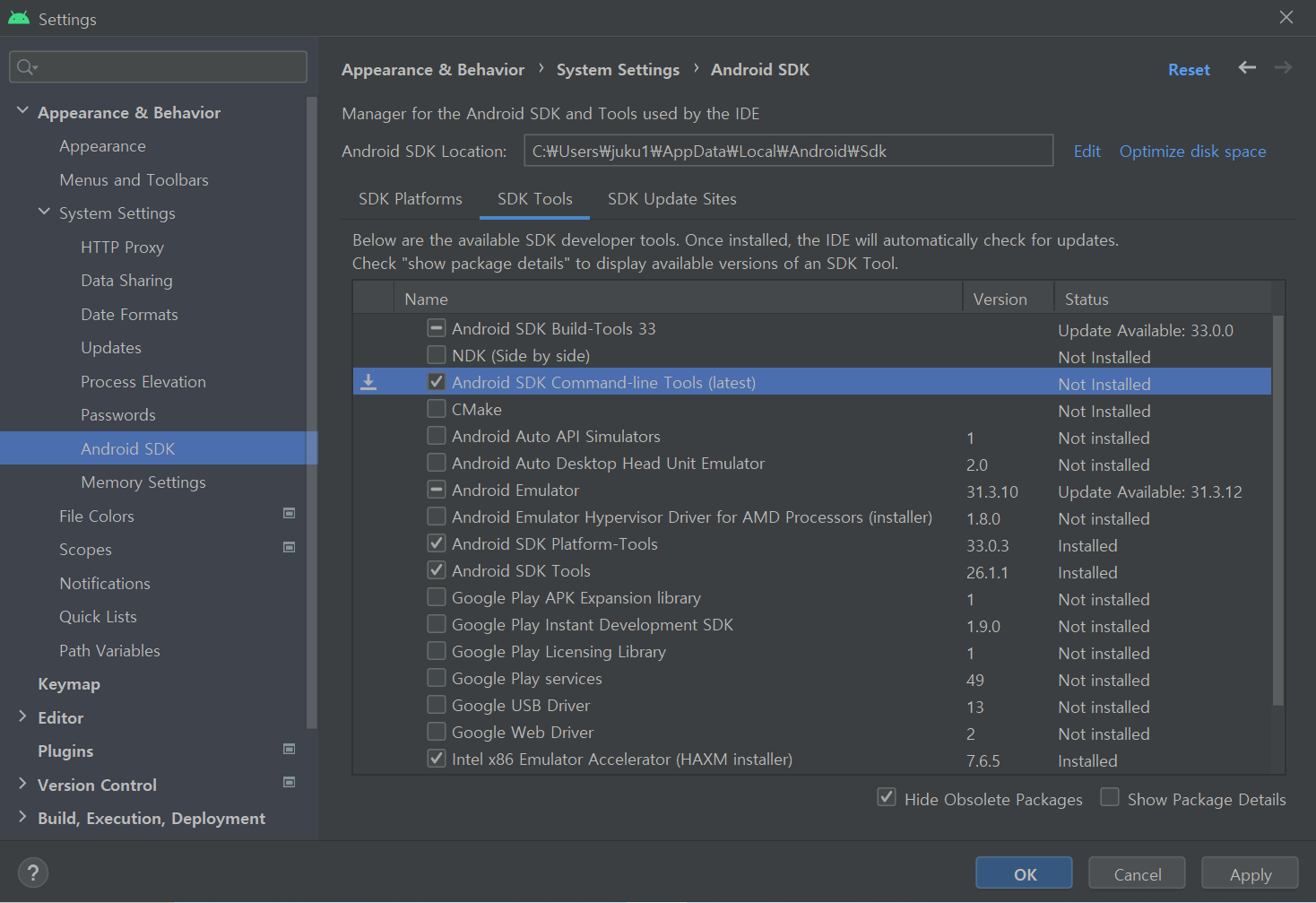Open Menus and Toolbars settings
This screenshot has height=903, width=1316.
tap(134, 179)
